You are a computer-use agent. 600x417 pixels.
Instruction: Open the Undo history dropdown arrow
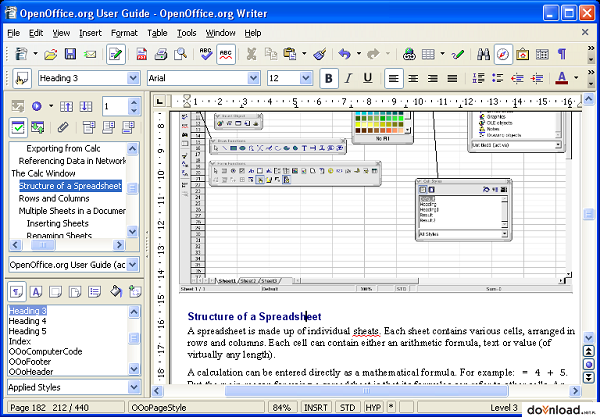359,54
